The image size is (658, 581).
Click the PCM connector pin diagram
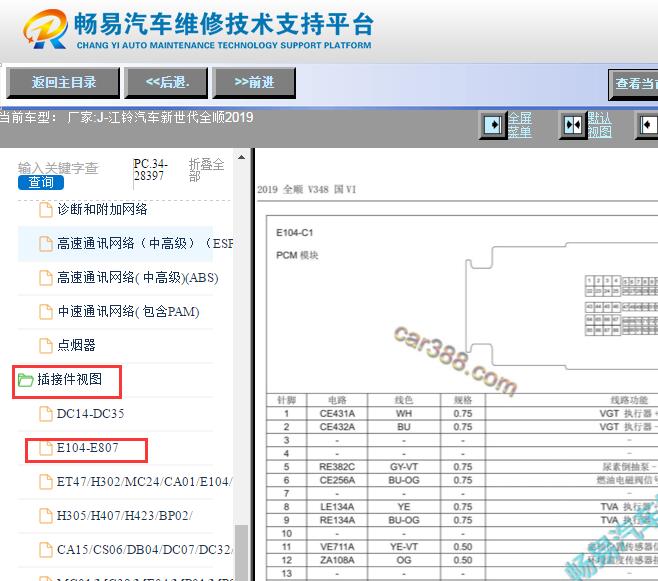[561, 308]
